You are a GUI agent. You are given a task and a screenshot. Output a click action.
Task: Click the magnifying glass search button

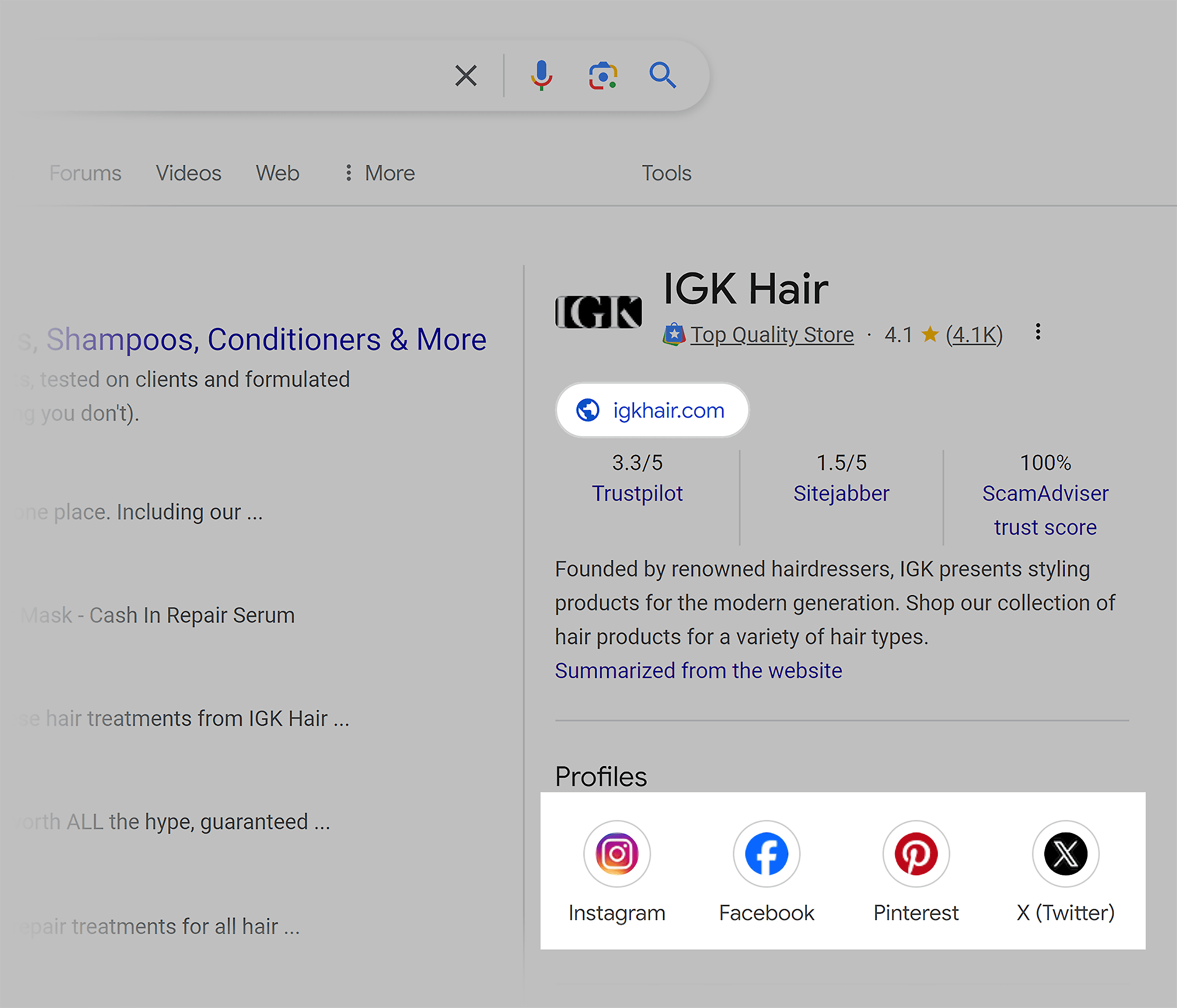coord(662,75)
